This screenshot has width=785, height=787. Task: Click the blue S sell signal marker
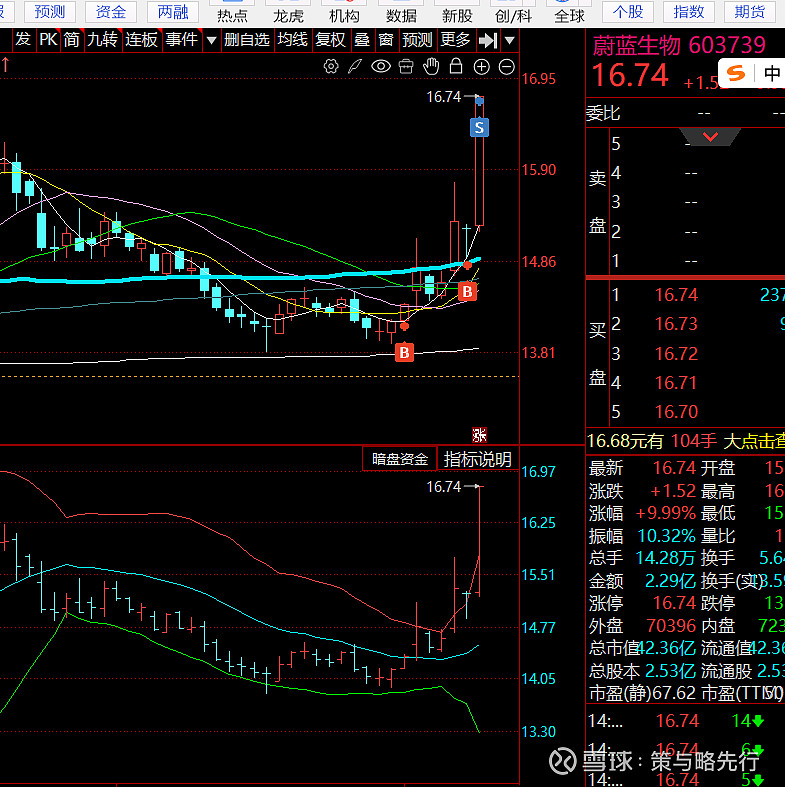pos(480,127)
